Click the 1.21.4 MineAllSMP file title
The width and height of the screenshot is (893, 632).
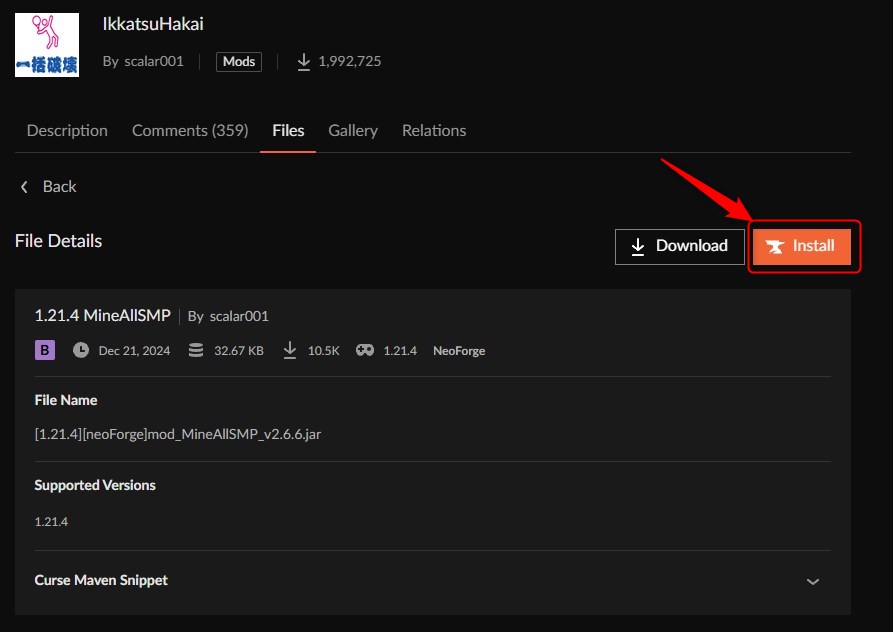click(x=103, y=315)
